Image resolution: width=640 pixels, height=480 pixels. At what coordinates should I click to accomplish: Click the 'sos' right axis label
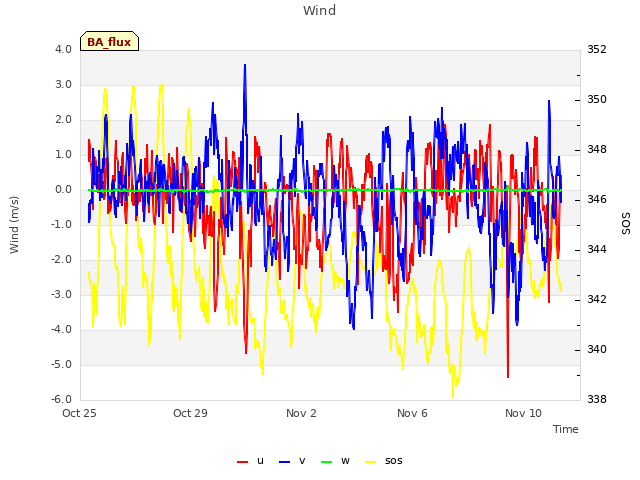[626, 224]
